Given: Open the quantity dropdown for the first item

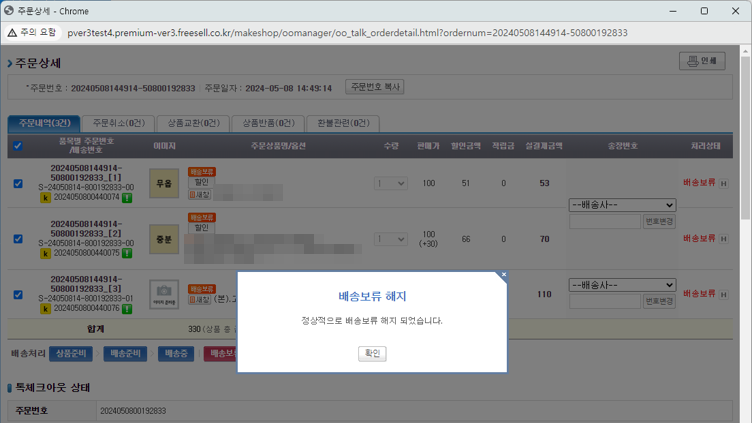Looking at the screenshot, I should pyautogui.click(x=391, y=184).
